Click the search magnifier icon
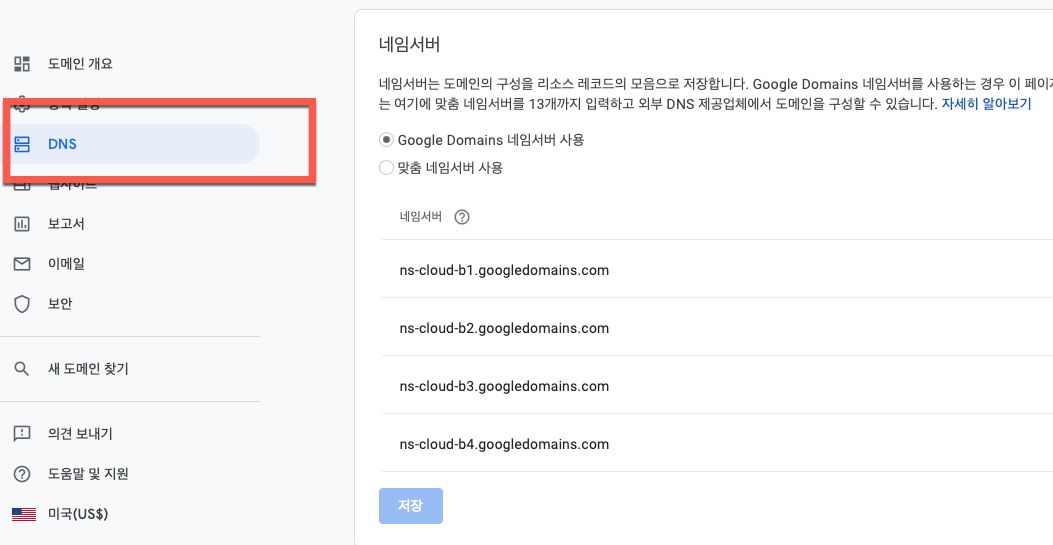1053x545 pixels. click(x=22, y=368)
